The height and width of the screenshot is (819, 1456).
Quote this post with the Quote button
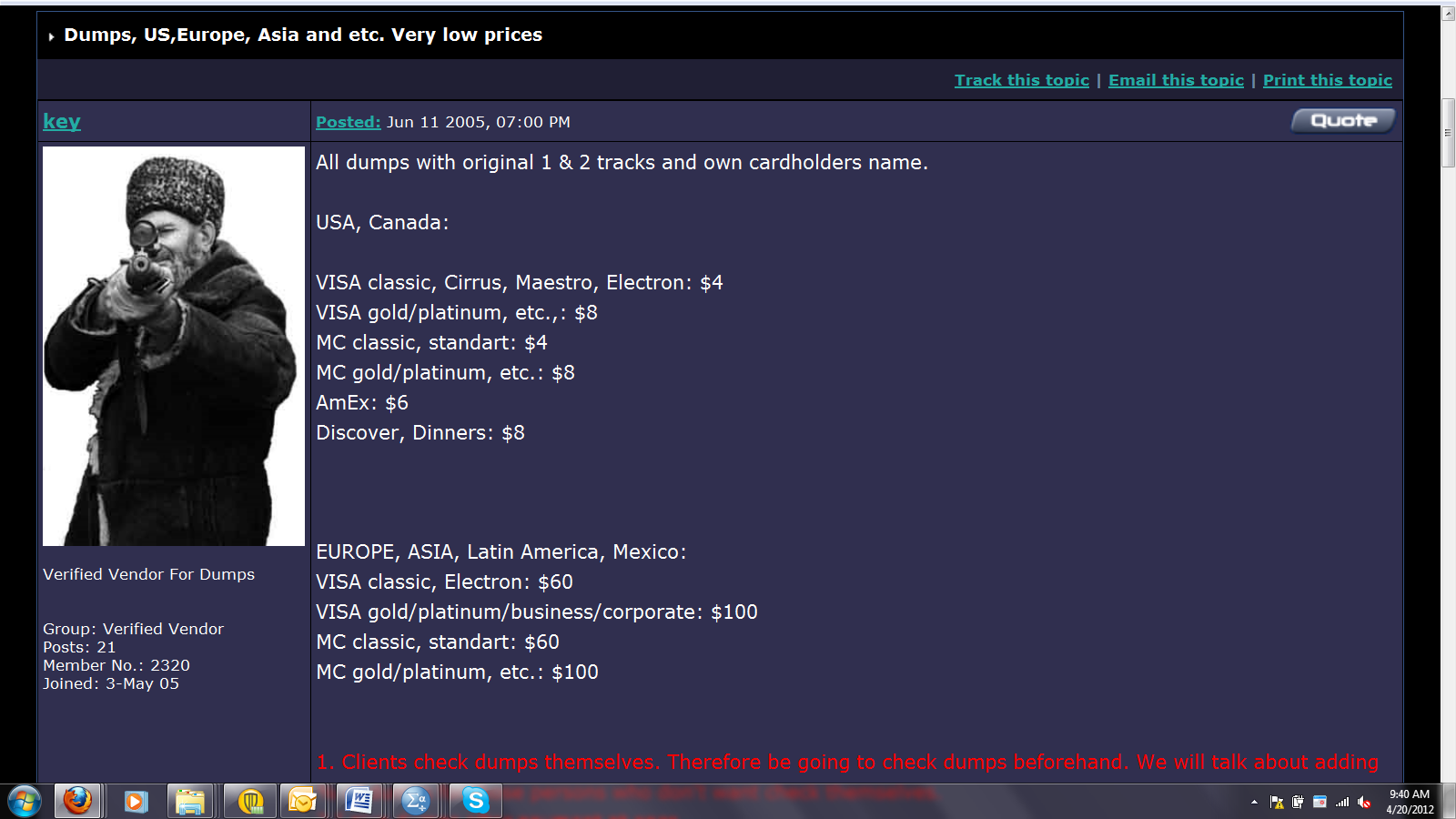[x=1343, y=120]
